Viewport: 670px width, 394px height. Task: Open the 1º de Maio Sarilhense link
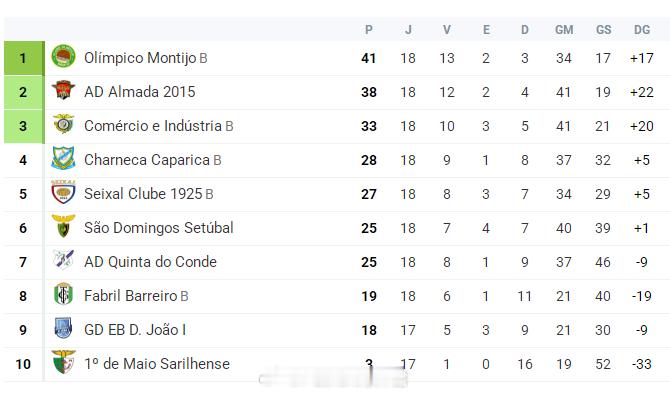pyautogui.click(x=157, y=364)
